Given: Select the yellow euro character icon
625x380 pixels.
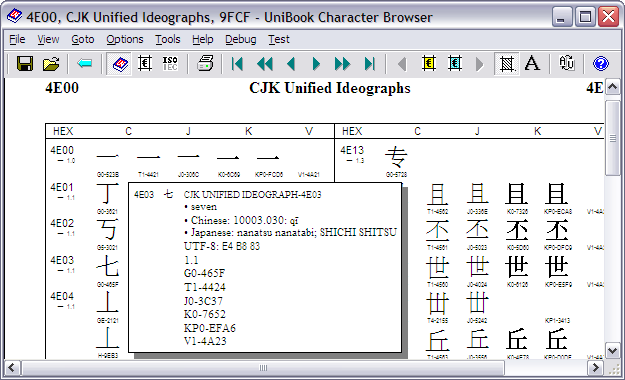Looking at the screenshot, I should click(429, 64).
